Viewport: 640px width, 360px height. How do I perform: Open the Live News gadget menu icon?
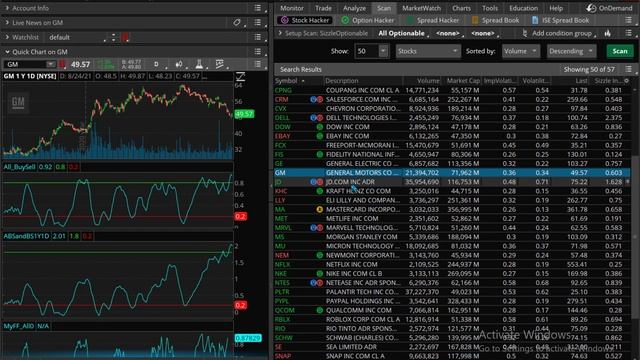pos(258,22)
